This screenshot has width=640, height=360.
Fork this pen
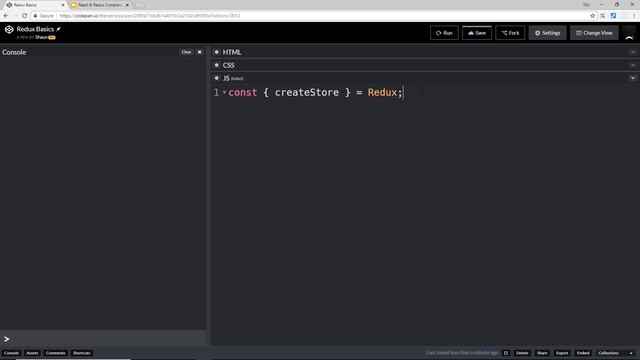tap(510, 33)
